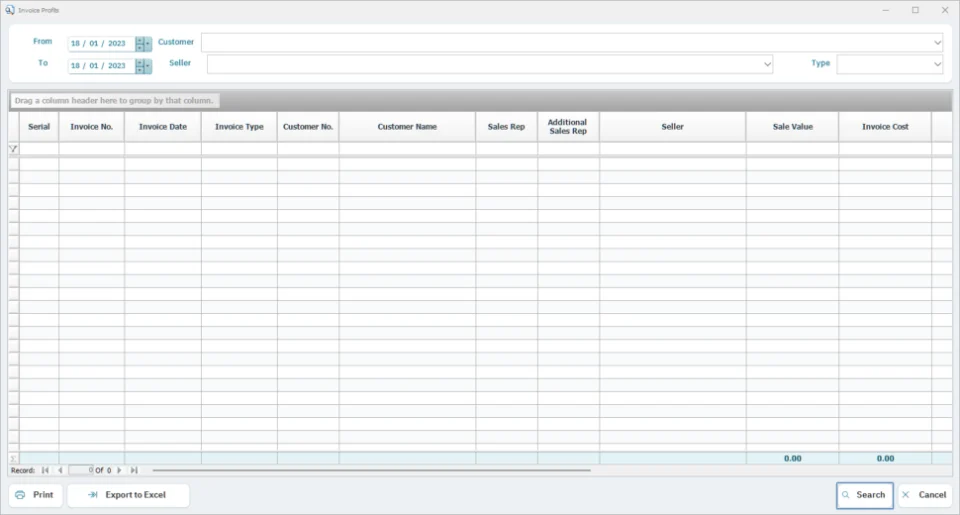Open the To date calendar dropdown
Image resolution: width=960 pixels, height=515 pixels.
pyautogui.click(x=147, y=66)
